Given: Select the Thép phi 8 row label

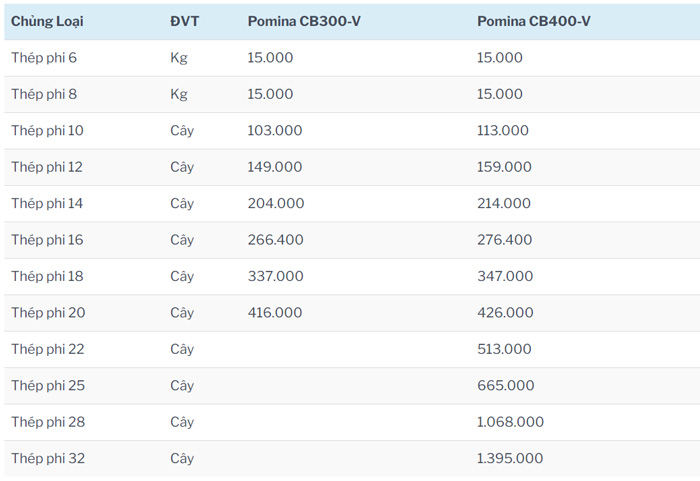Looking at the screenshot, I should [x=44, y=94].
